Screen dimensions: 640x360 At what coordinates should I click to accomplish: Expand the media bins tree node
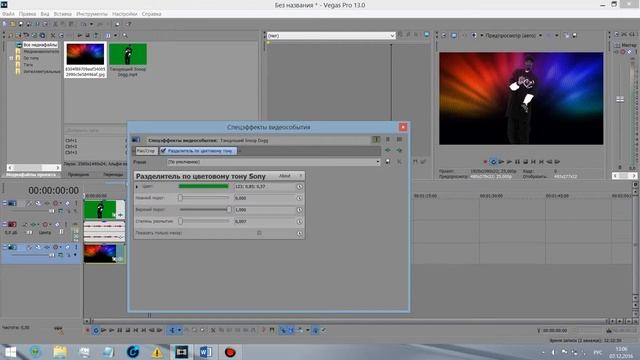coord(11,58)
